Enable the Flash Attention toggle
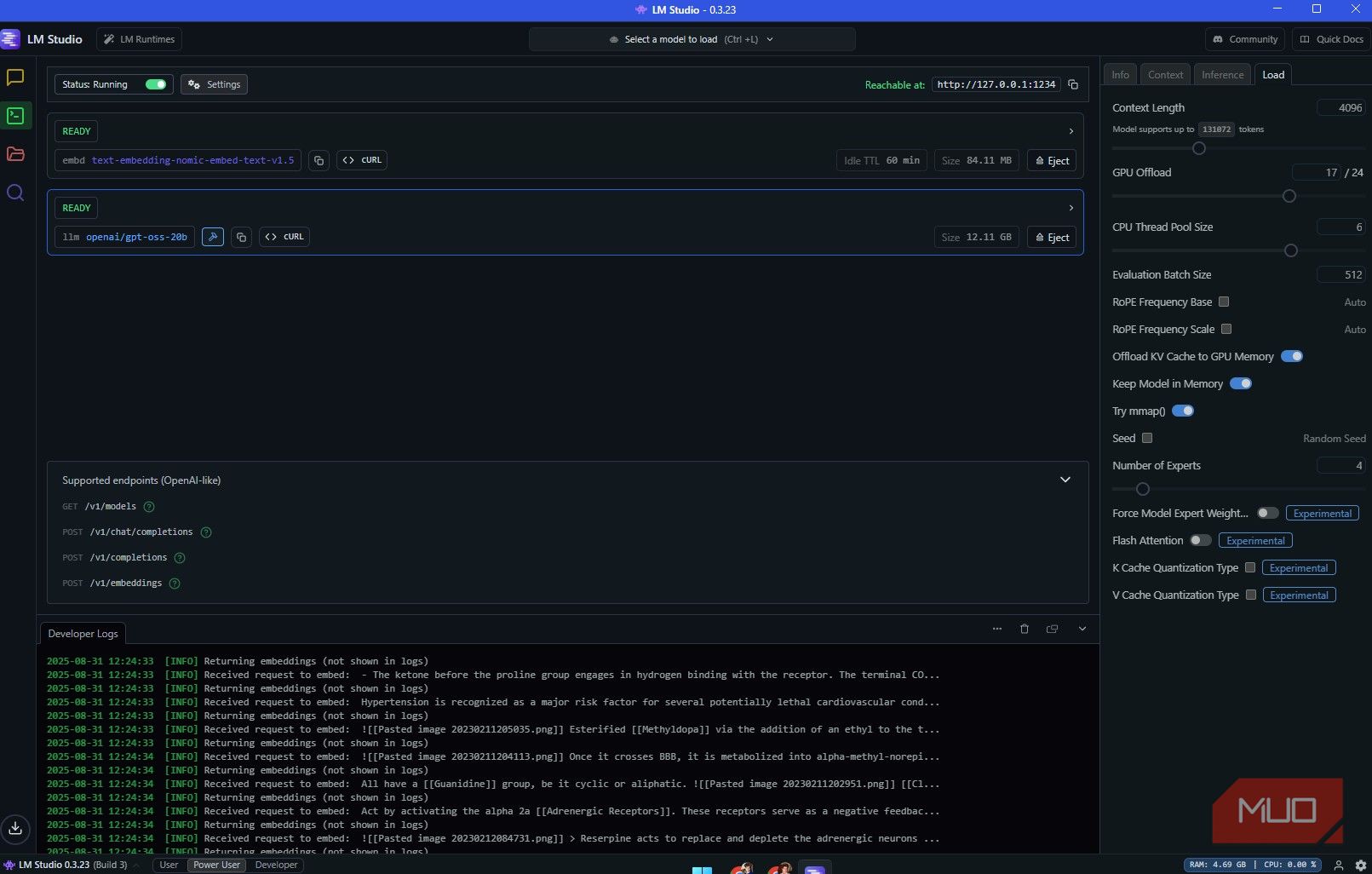Viewport: 1372px width, 874px height. click(1200, 540)
